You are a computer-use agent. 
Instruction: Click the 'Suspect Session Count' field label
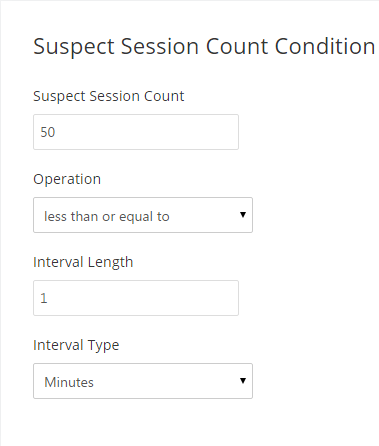point(109,96)
